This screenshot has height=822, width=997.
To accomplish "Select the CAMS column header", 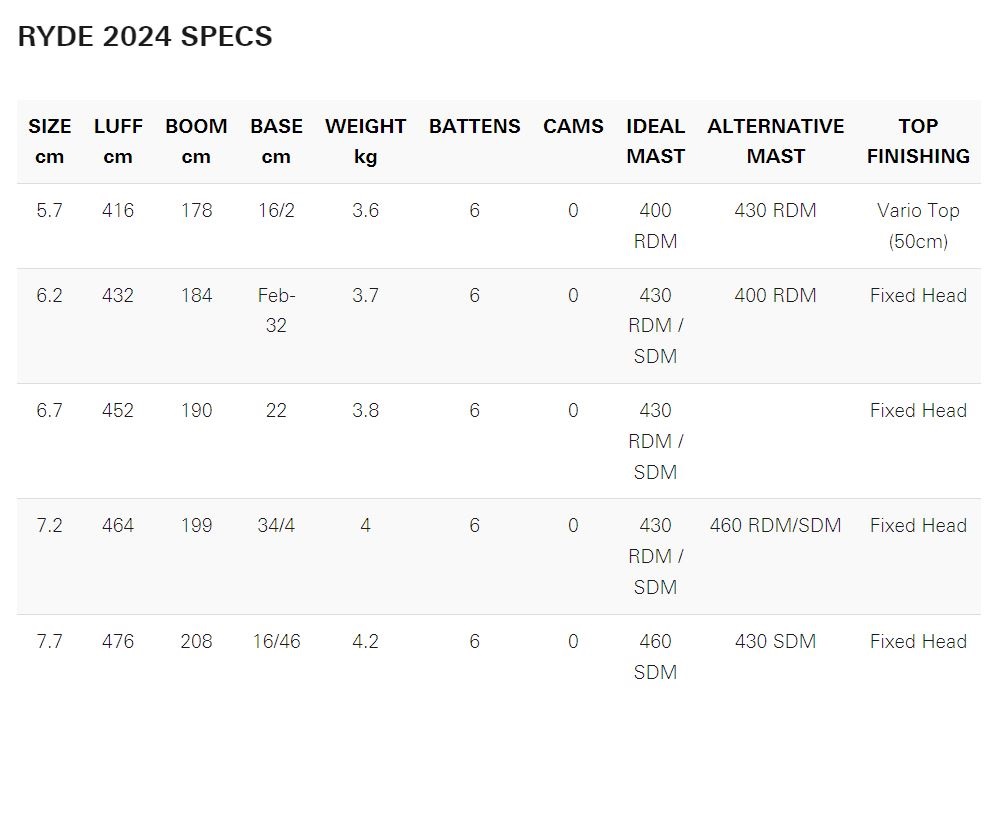I will click(573, 126).
